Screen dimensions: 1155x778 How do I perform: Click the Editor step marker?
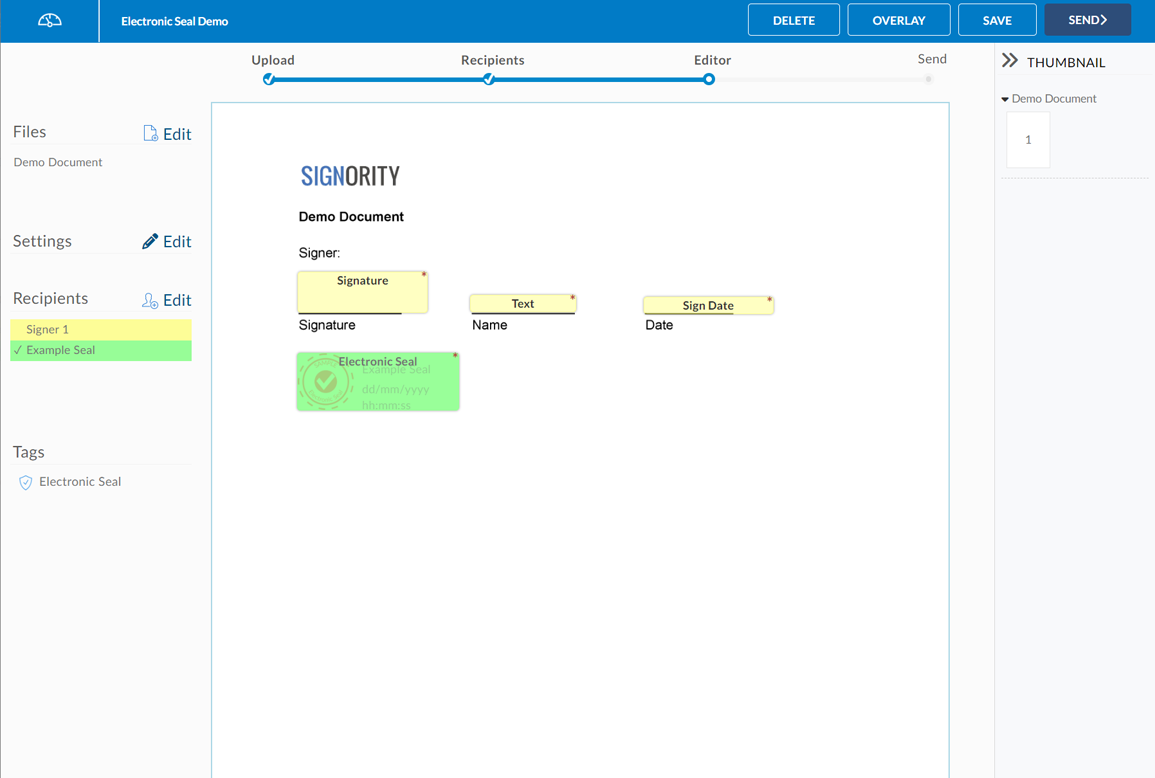pyautogui.click(x=709, y=79)
